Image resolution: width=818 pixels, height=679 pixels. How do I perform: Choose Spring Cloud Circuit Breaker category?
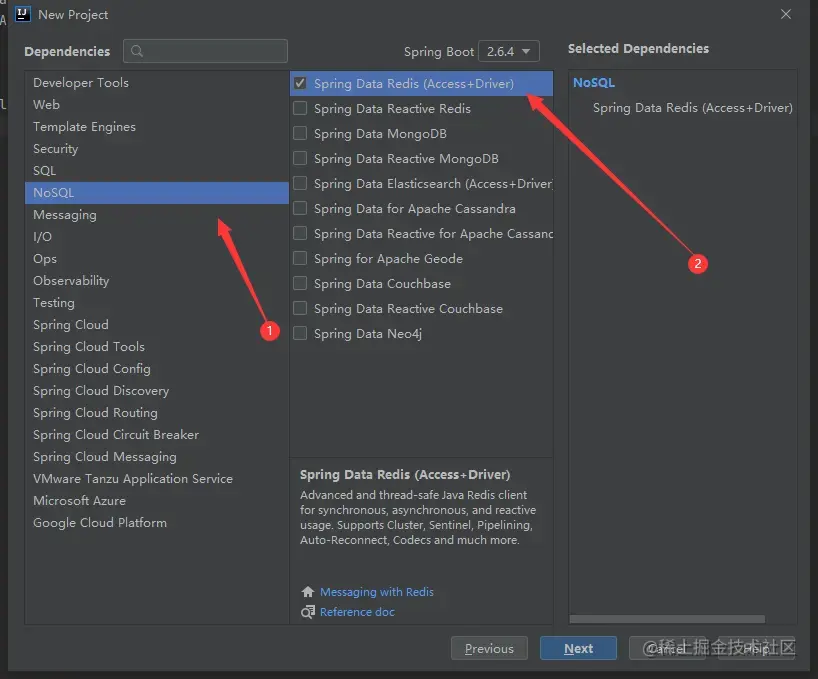(157, 434)
